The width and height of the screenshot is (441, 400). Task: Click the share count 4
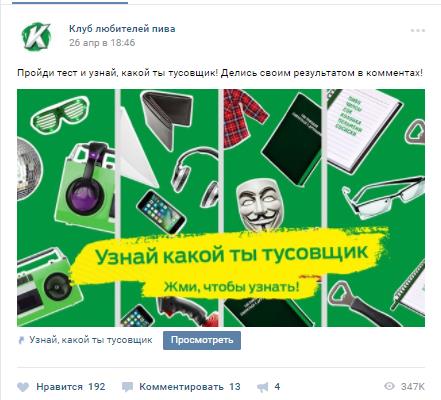coord(277,387)
